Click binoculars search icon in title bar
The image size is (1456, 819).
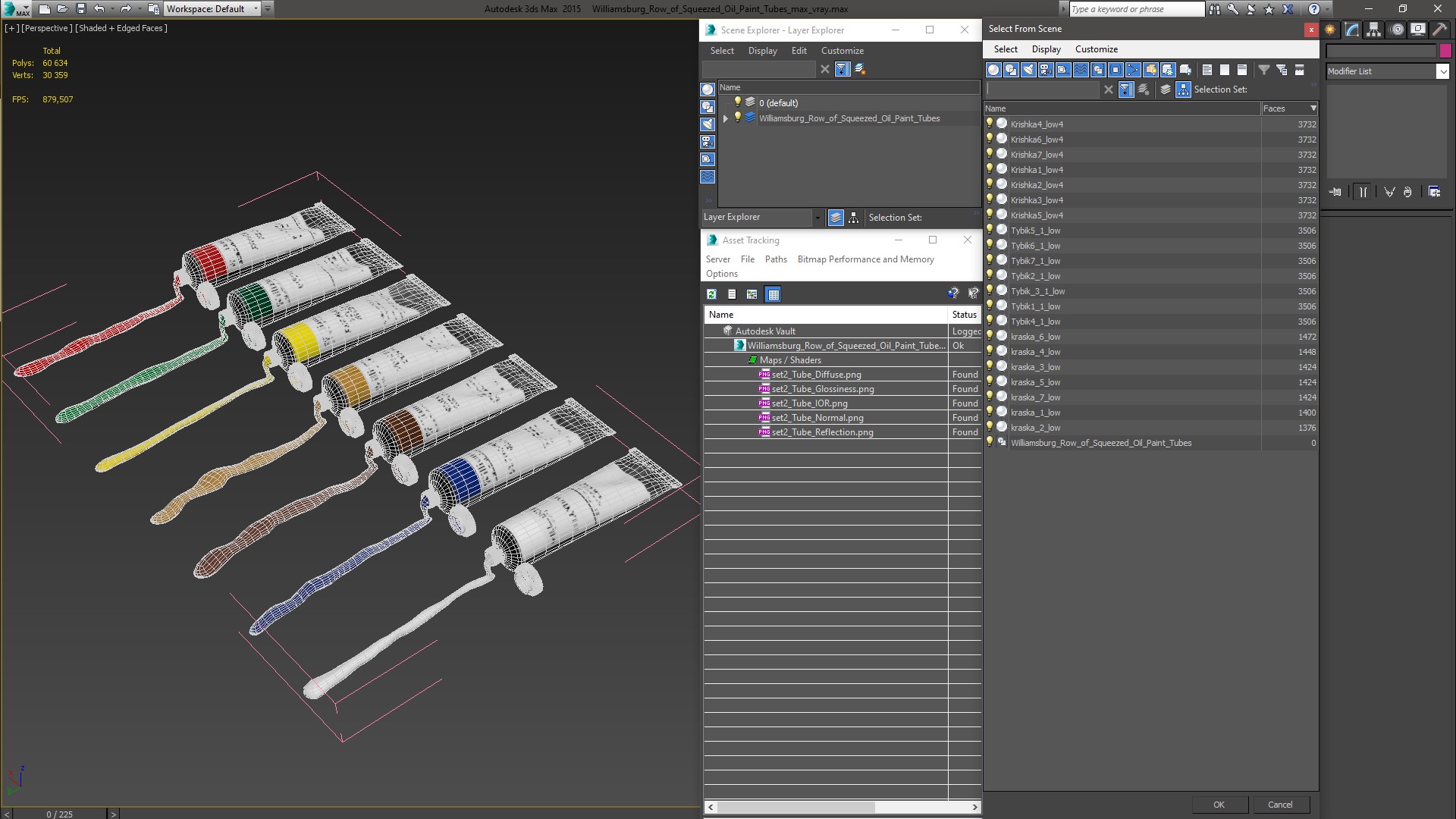tap(1215, 9)
